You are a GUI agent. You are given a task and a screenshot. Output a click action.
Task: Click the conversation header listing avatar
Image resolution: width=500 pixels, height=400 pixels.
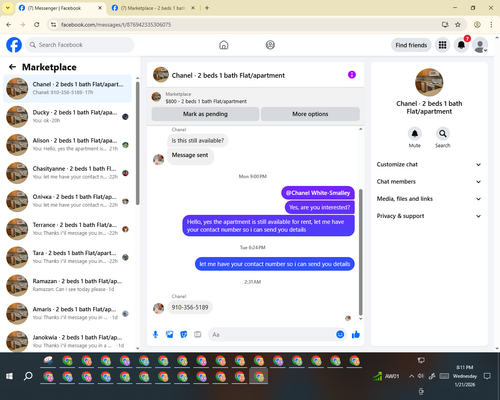pos(161,74)
